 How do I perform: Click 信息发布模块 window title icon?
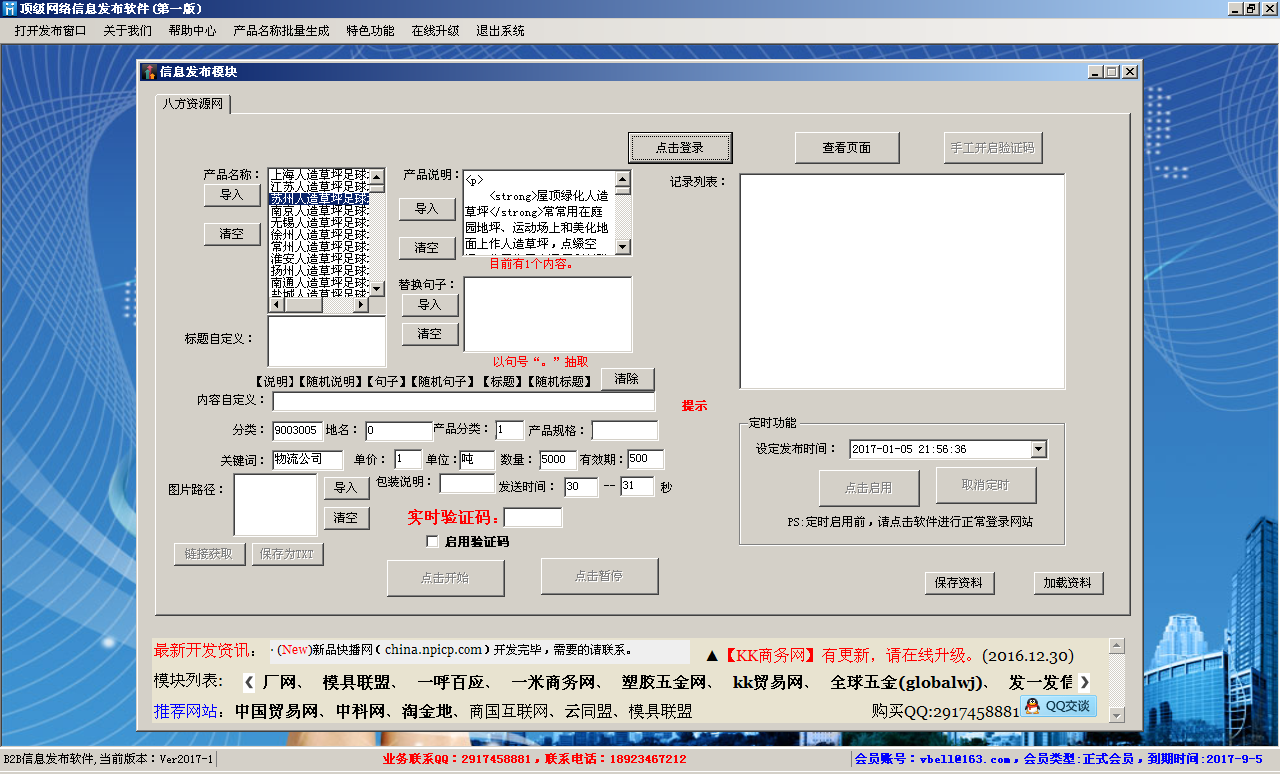point(150,72)
